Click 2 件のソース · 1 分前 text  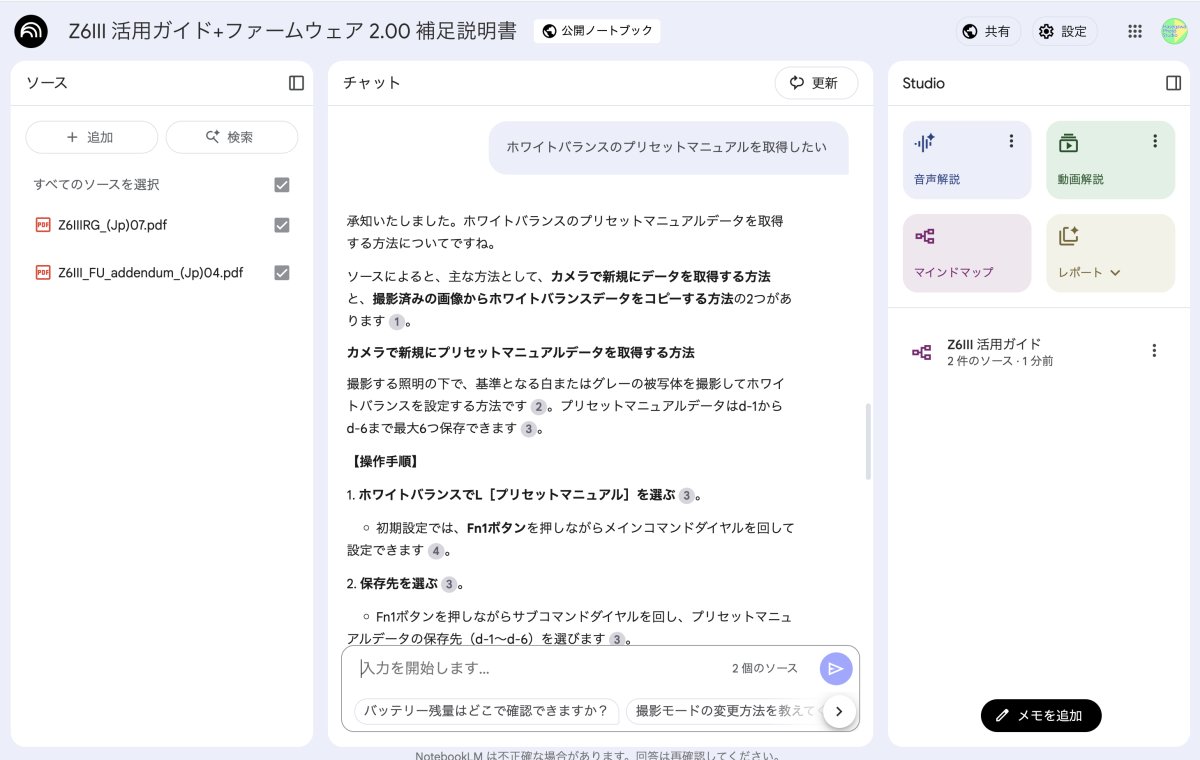click(x=1000, y=361)
